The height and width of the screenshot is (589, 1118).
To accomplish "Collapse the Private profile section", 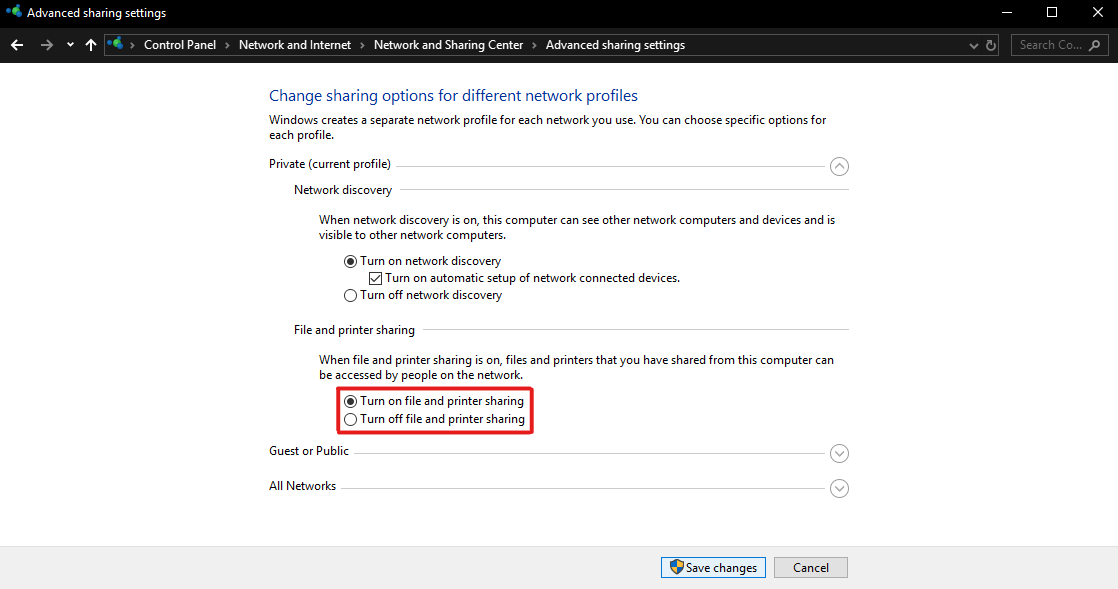I will coord(839,167).
